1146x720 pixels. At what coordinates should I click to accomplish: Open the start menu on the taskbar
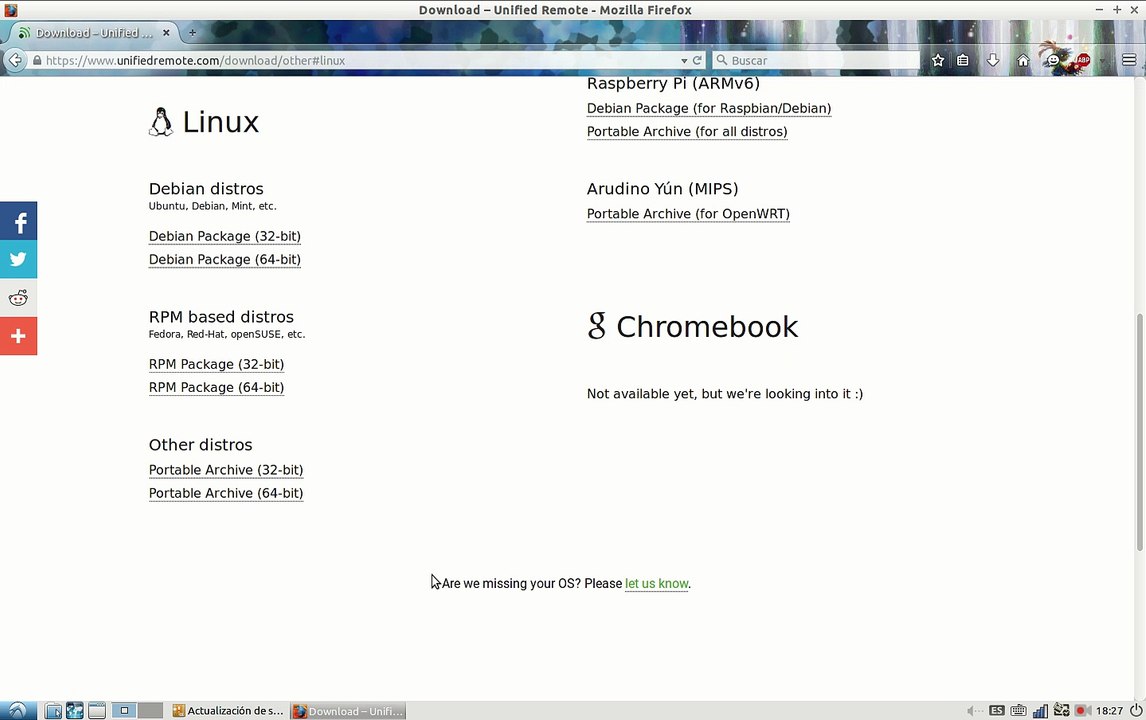pyautogui.click(x=18, y=710)
